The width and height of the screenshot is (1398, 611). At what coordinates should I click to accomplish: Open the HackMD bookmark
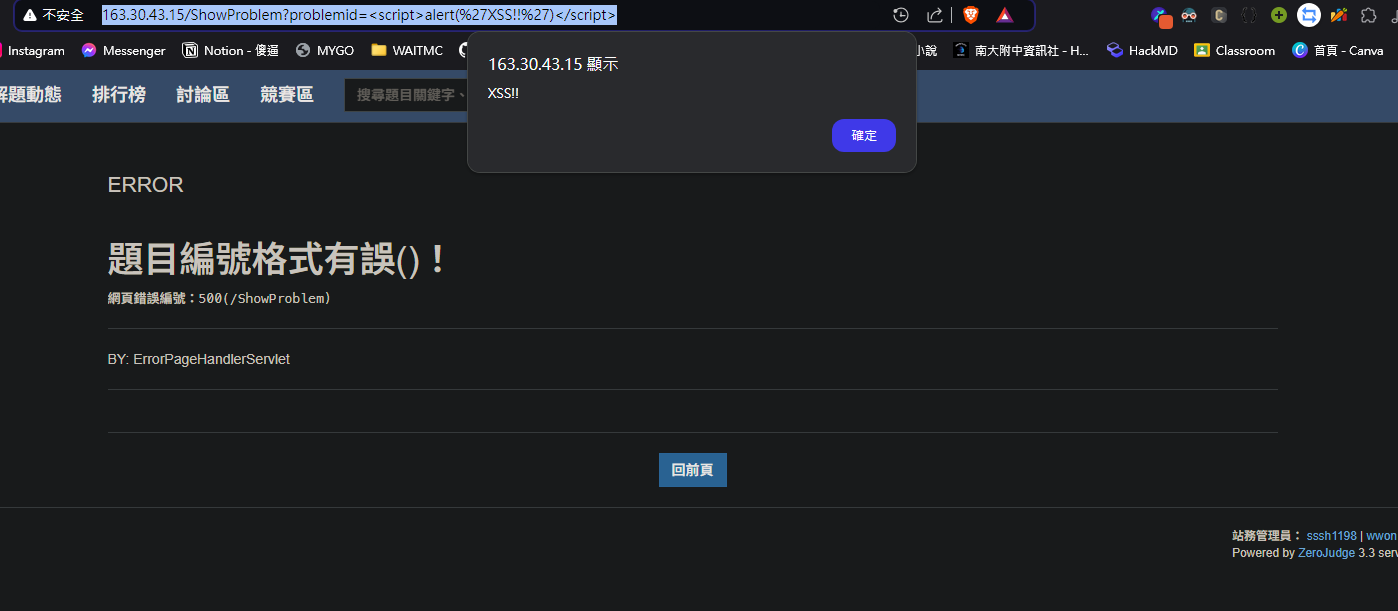click(1142, 50)
